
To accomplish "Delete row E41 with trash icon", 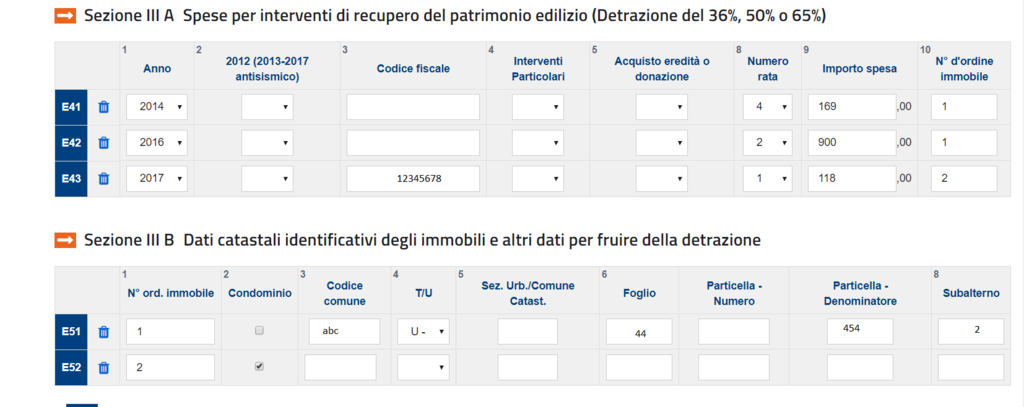I will click(103, 107).
